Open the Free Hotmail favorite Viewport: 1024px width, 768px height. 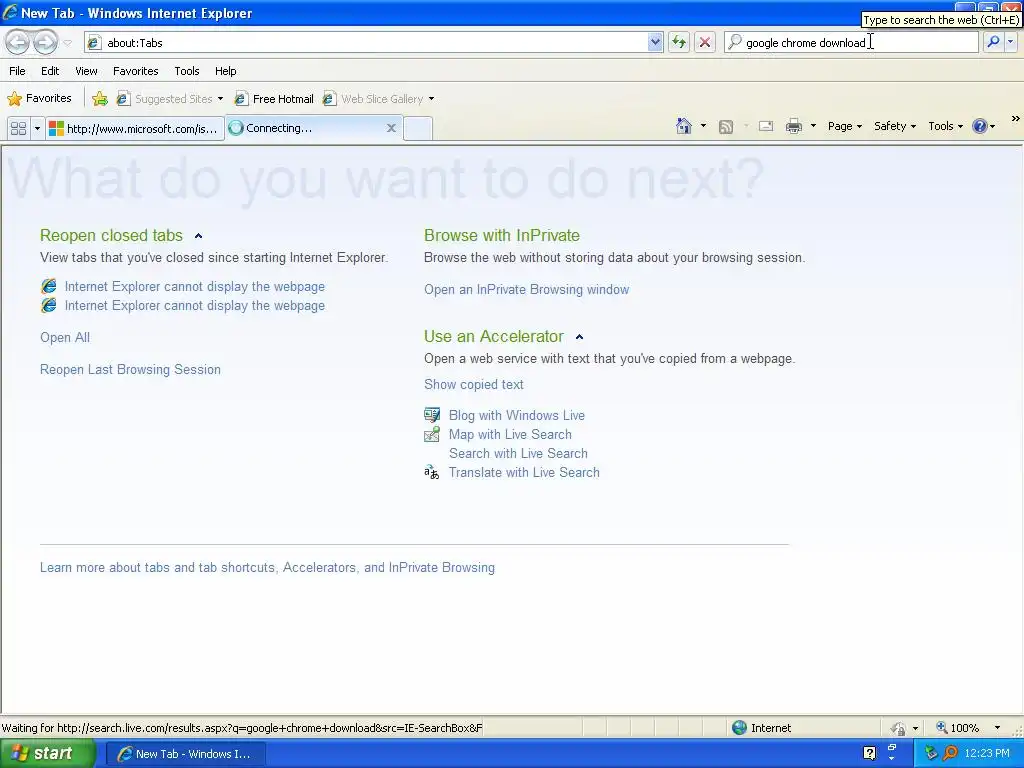point(274,99)
